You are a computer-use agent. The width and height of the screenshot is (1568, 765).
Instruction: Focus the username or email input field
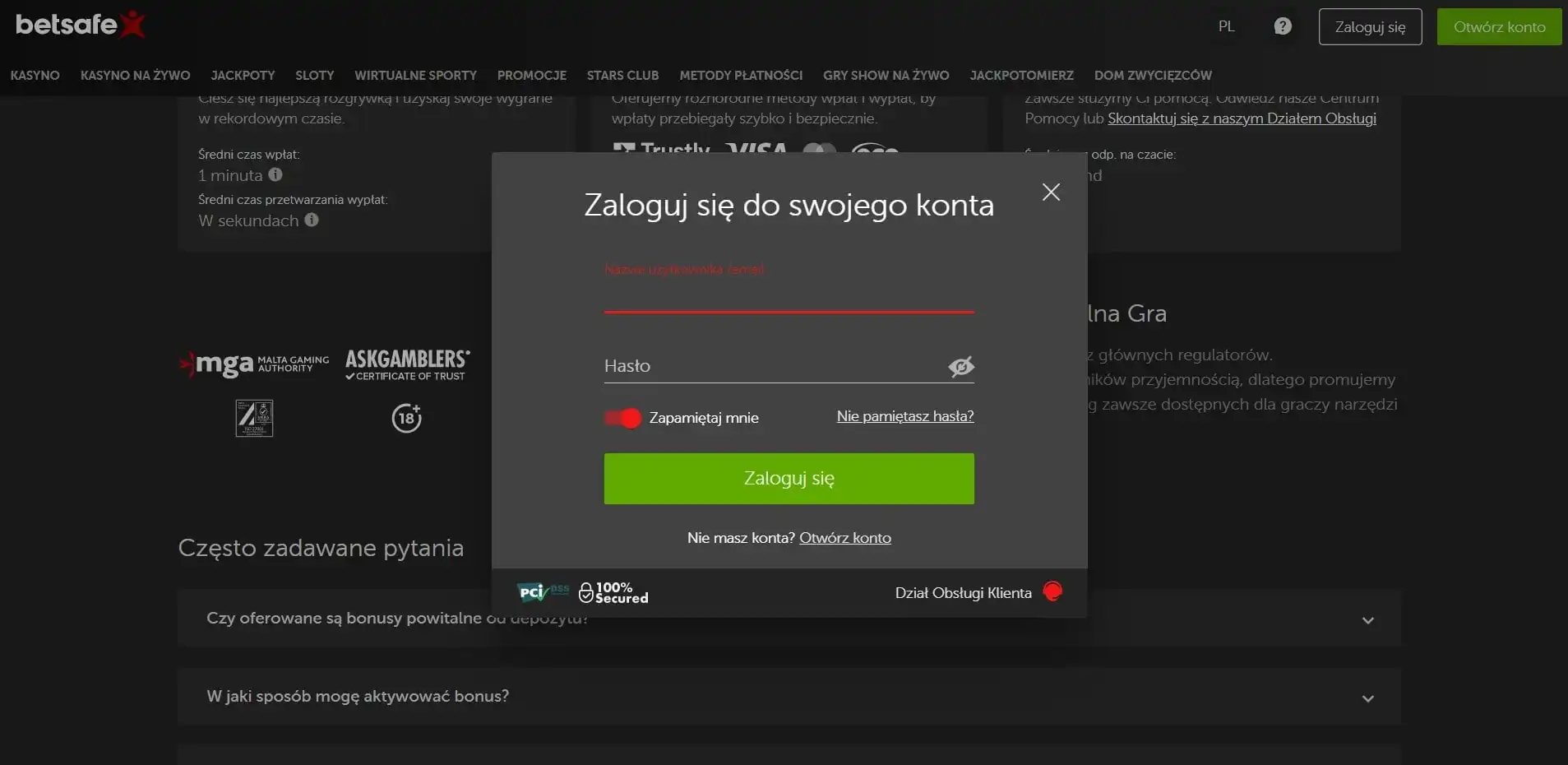tap(789, 294)
